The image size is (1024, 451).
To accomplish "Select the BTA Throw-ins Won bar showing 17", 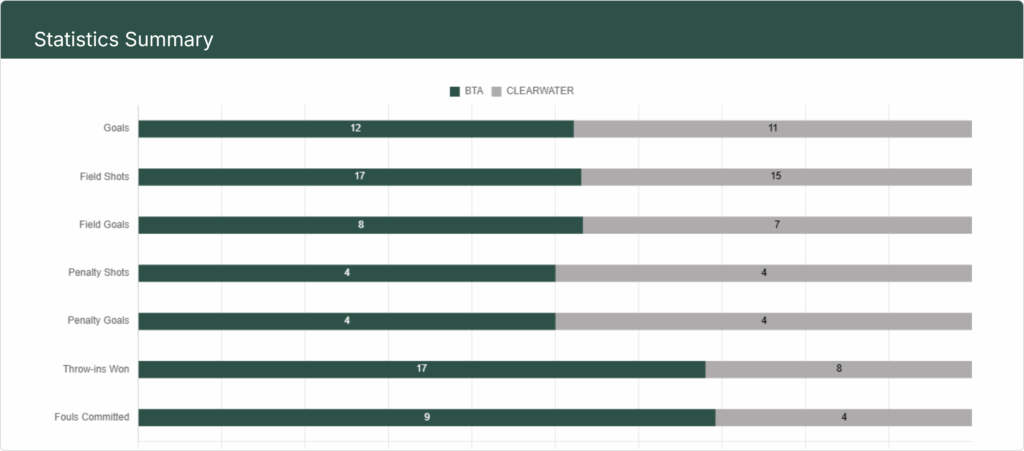I will [422, 369].
